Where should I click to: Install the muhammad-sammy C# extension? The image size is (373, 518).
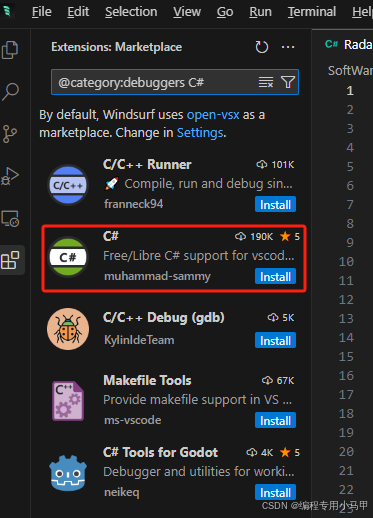[275, 277]
